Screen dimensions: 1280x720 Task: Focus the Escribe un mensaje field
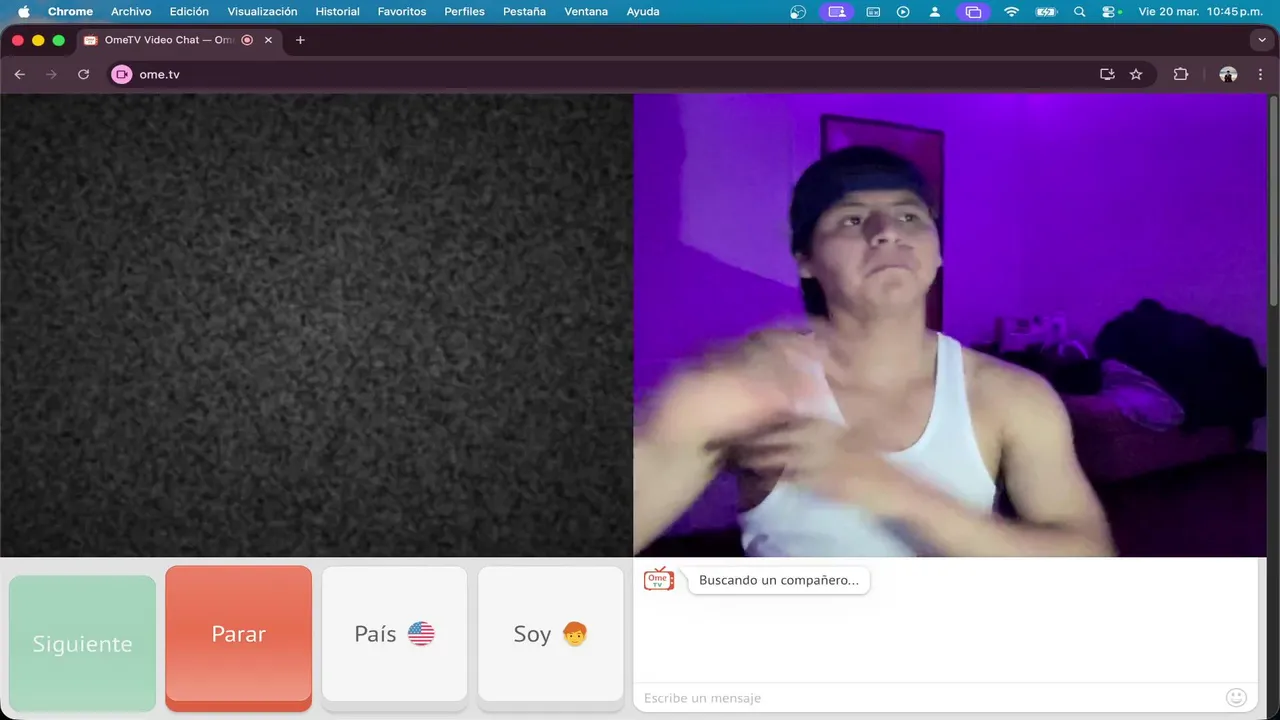930,698
